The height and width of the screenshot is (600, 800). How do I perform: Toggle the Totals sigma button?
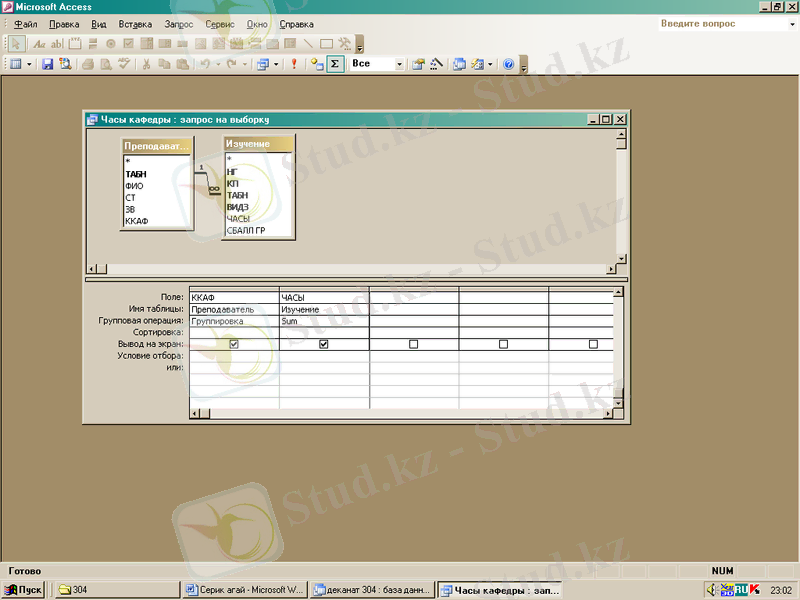(335, 64)
